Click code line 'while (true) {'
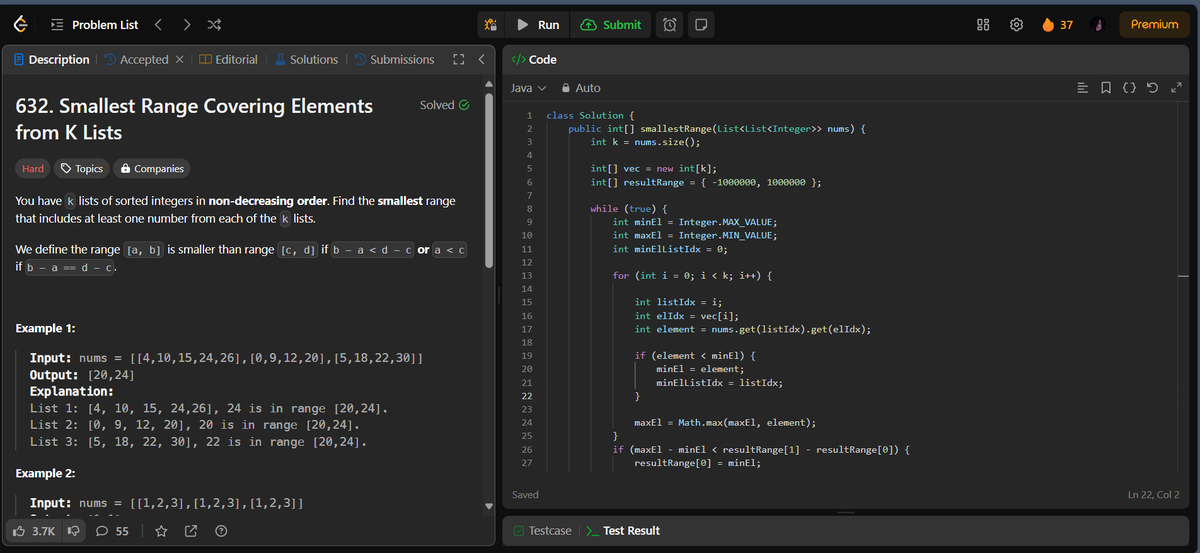 tap(628, 208)
